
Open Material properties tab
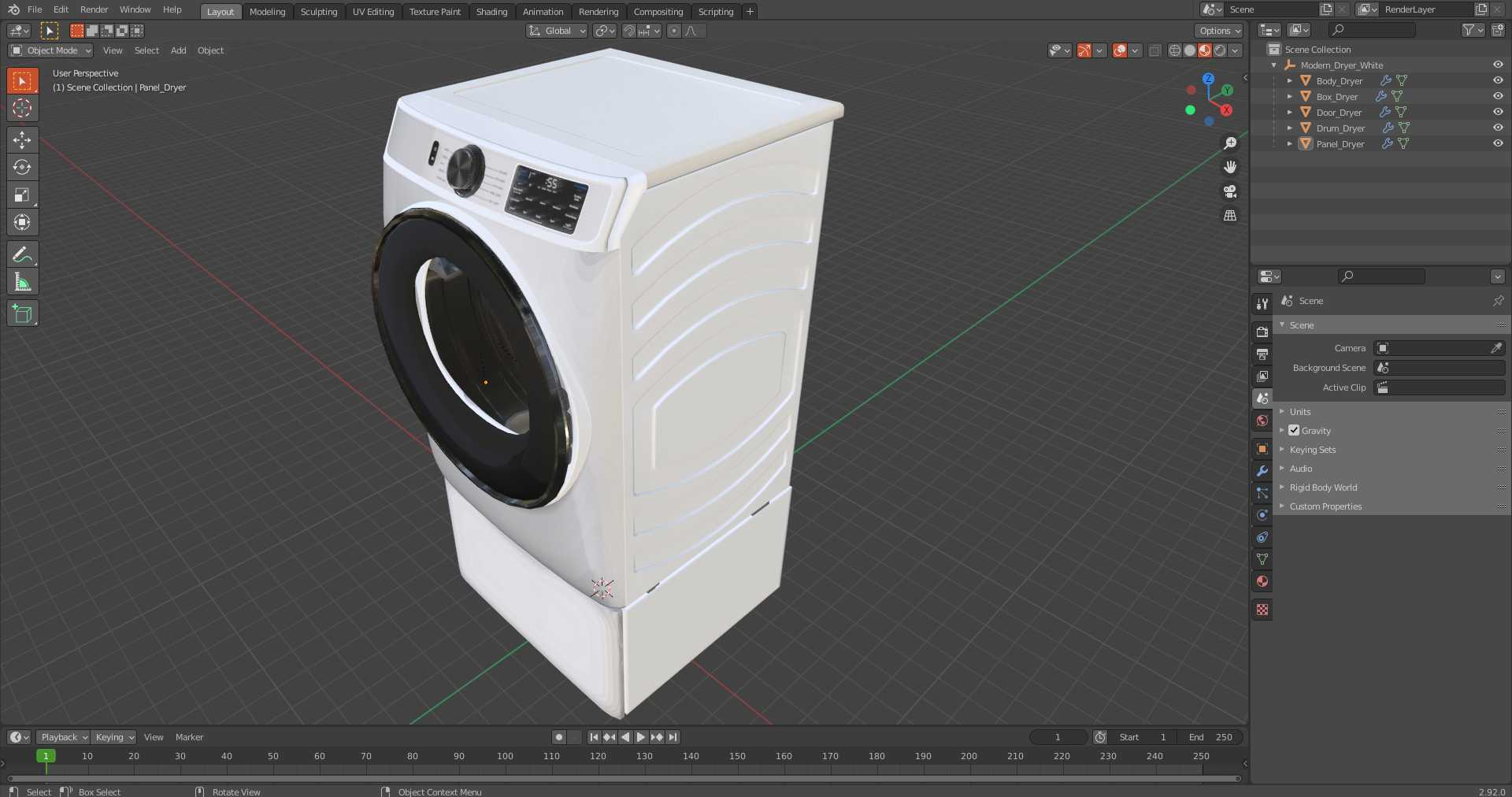[1262, 581]
